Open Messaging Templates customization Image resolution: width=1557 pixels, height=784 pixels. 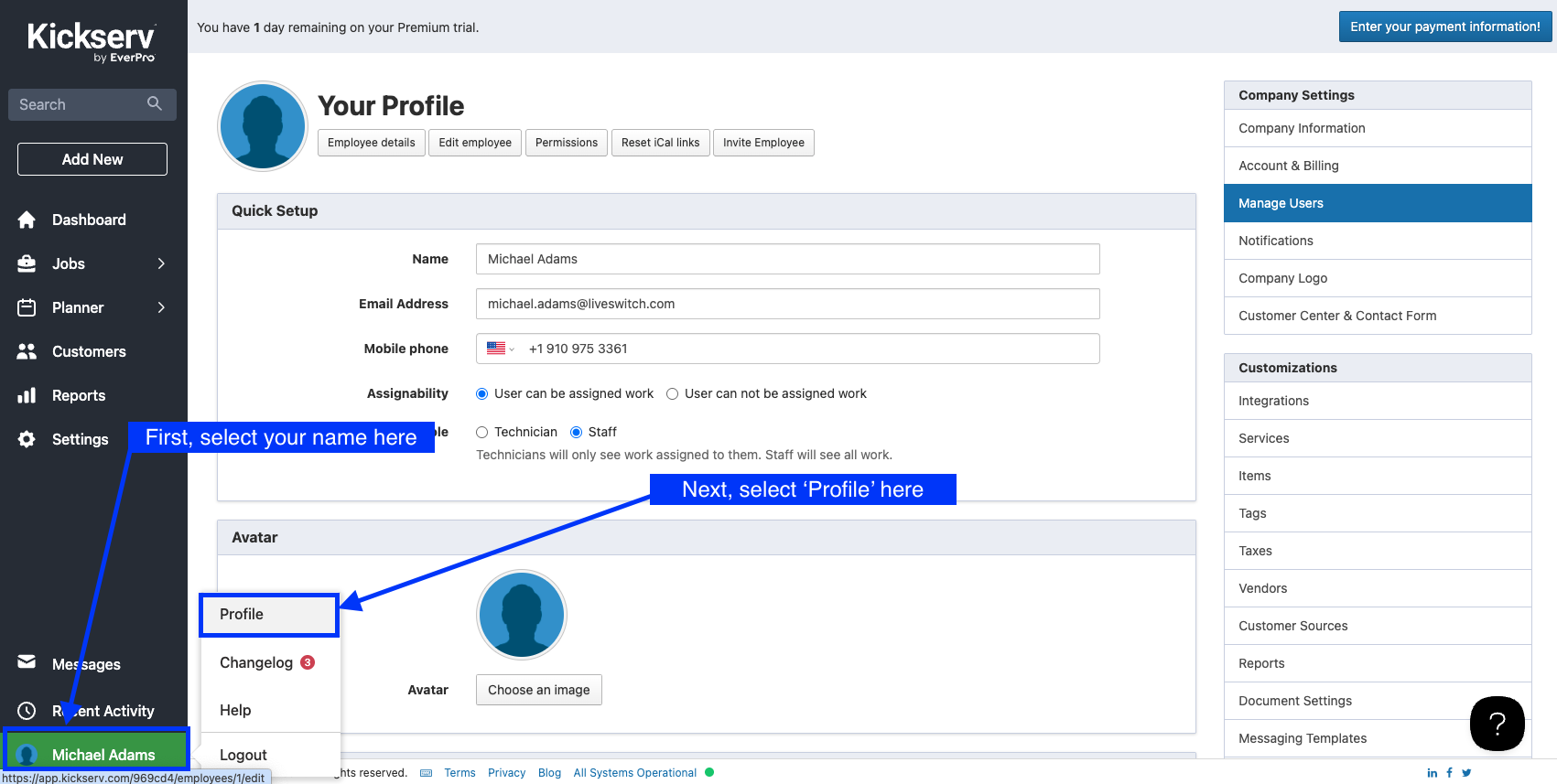[1378, 738]
